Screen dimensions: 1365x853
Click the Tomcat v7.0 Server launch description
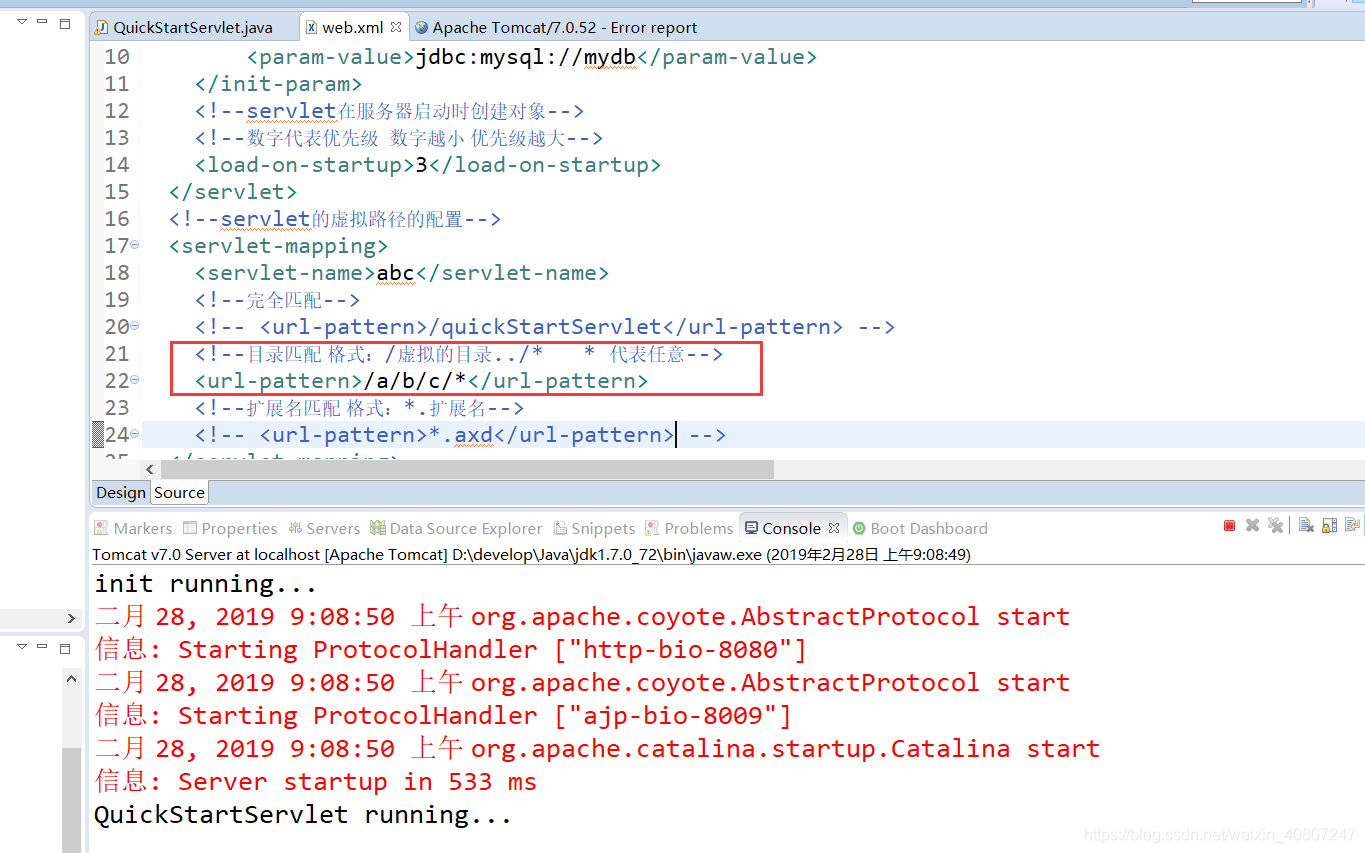pyautogui.click(x=531, y=554)
